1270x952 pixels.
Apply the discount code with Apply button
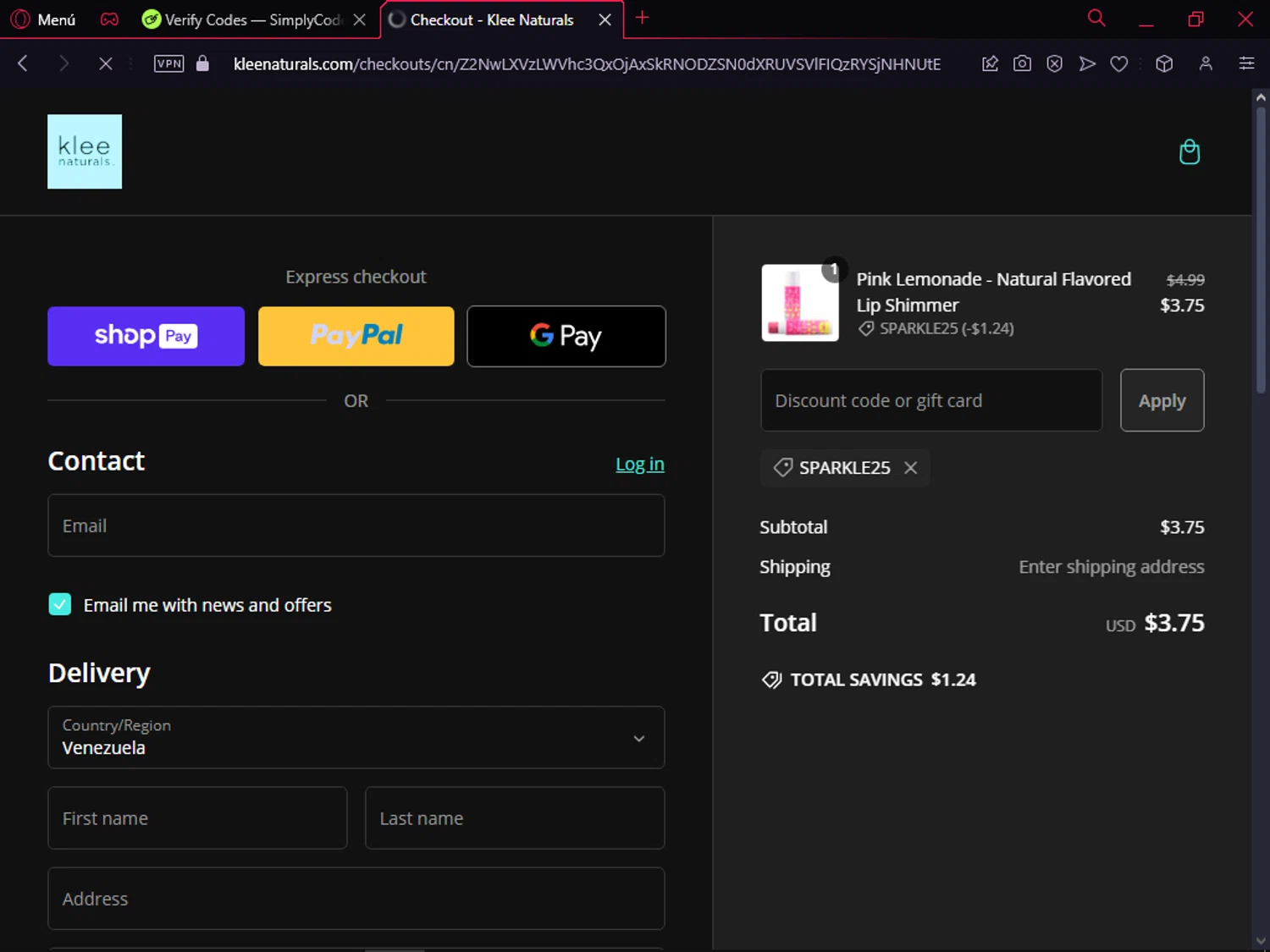(1162, 400)
